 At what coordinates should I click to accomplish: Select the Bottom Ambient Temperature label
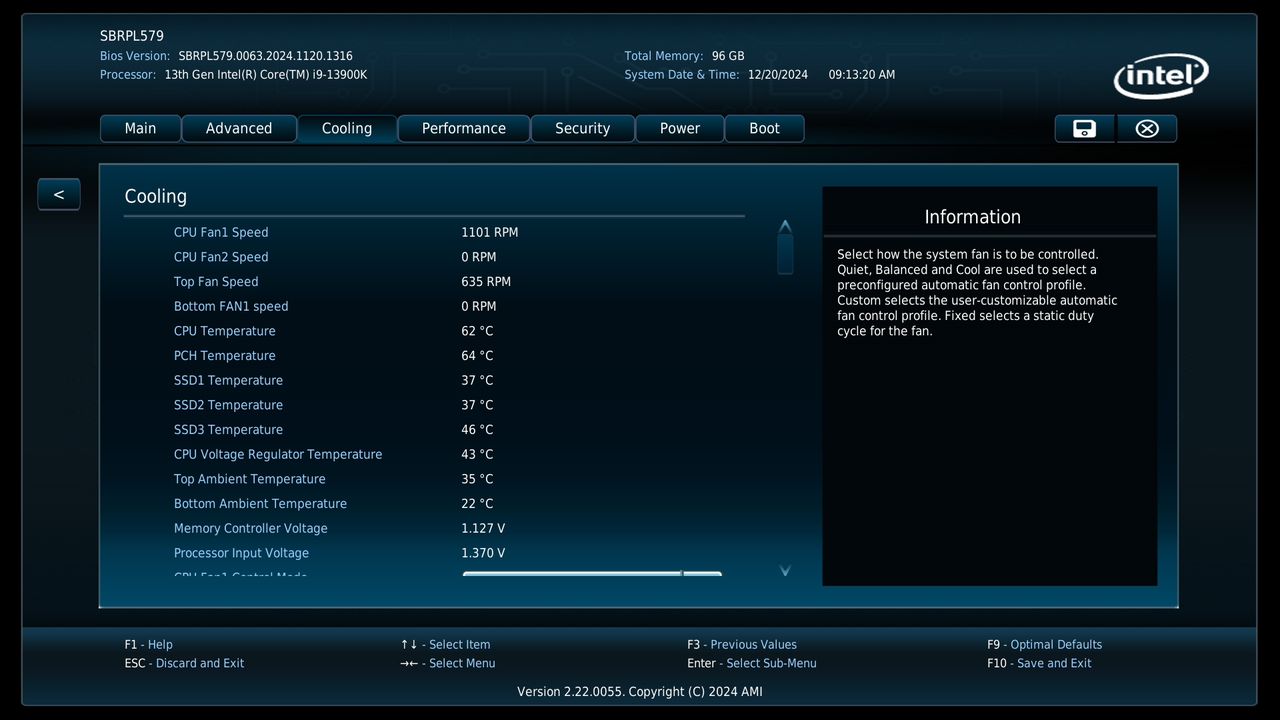tap(260, 504)
